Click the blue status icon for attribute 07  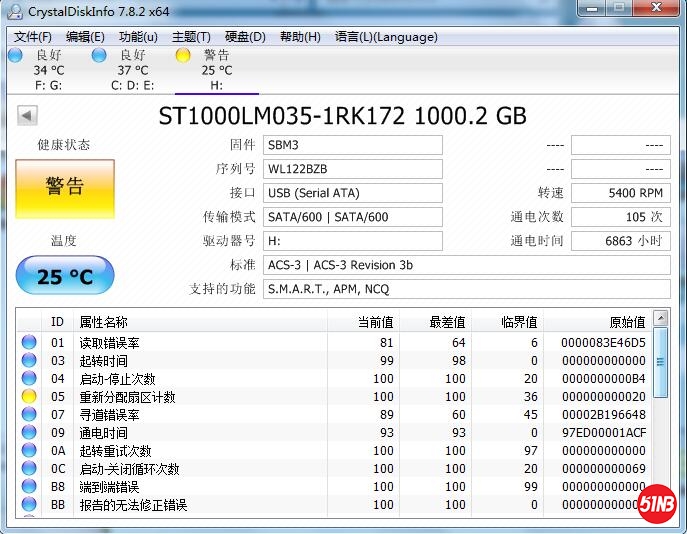(29, 415)
